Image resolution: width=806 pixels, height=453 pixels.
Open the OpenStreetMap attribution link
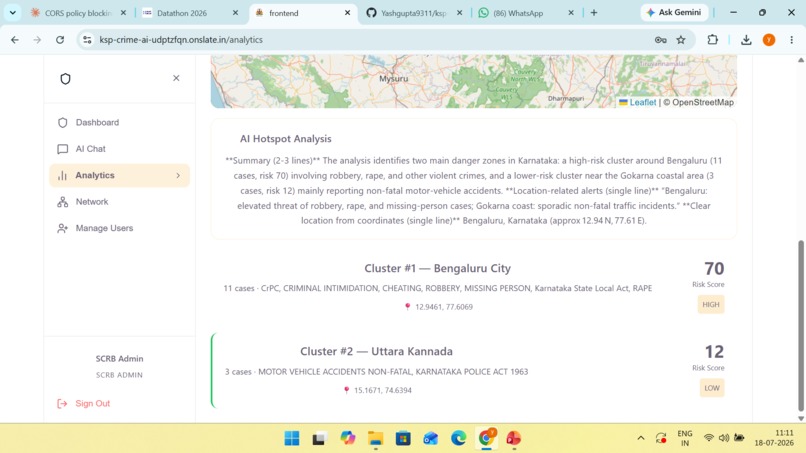tap(703, 102)
